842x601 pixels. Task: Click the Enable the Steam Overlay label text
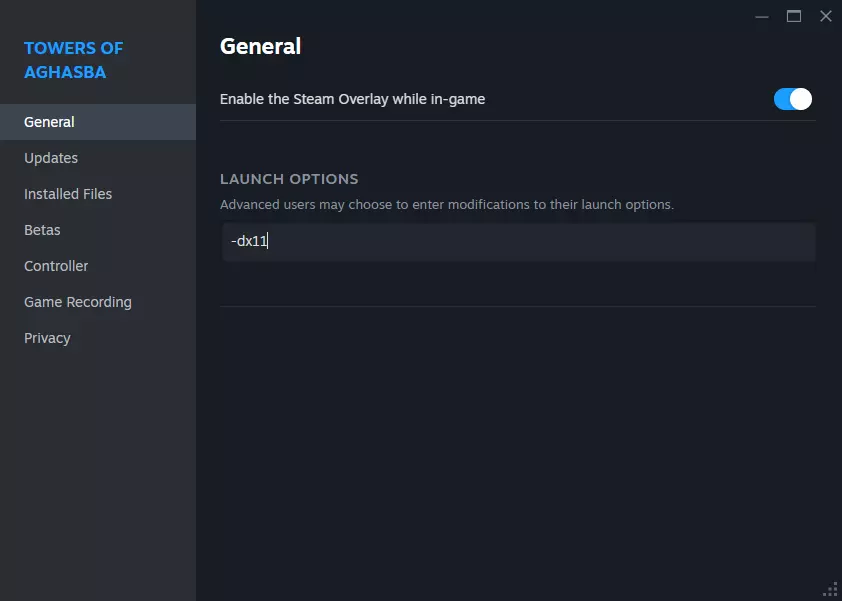(x=352, y=99)
